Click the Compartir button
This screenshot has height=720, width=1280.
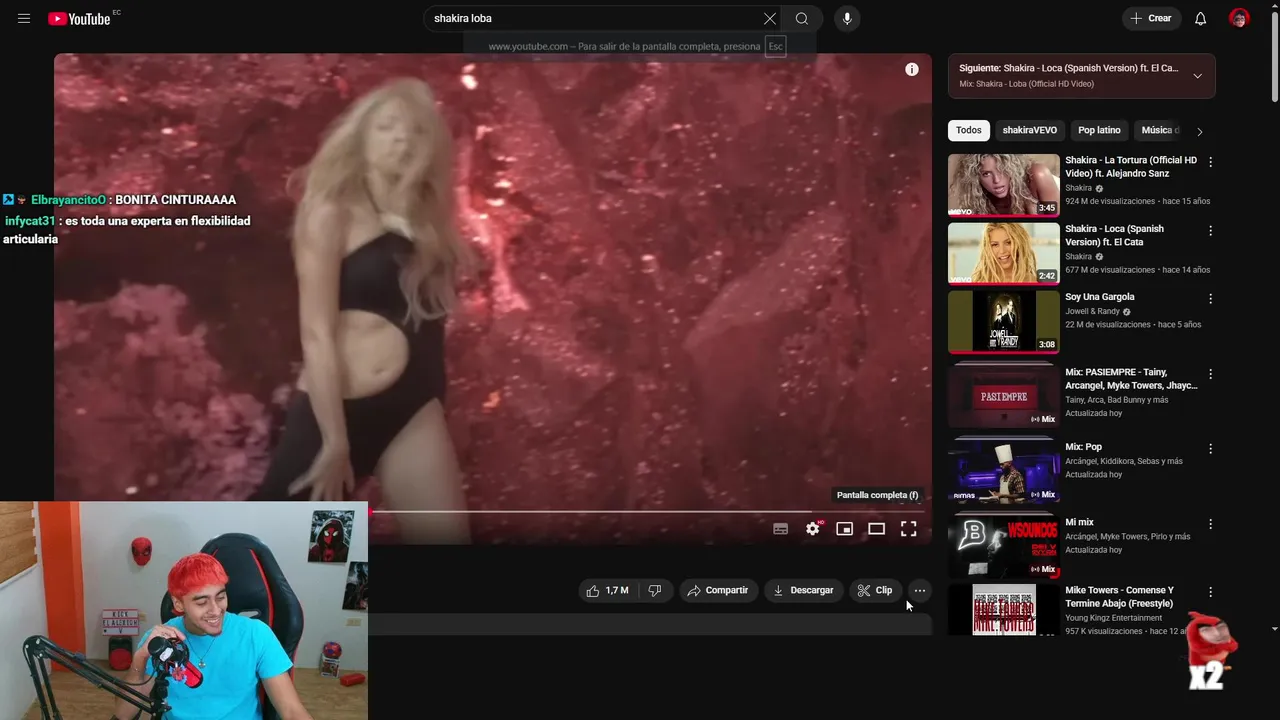click(717, 591)
